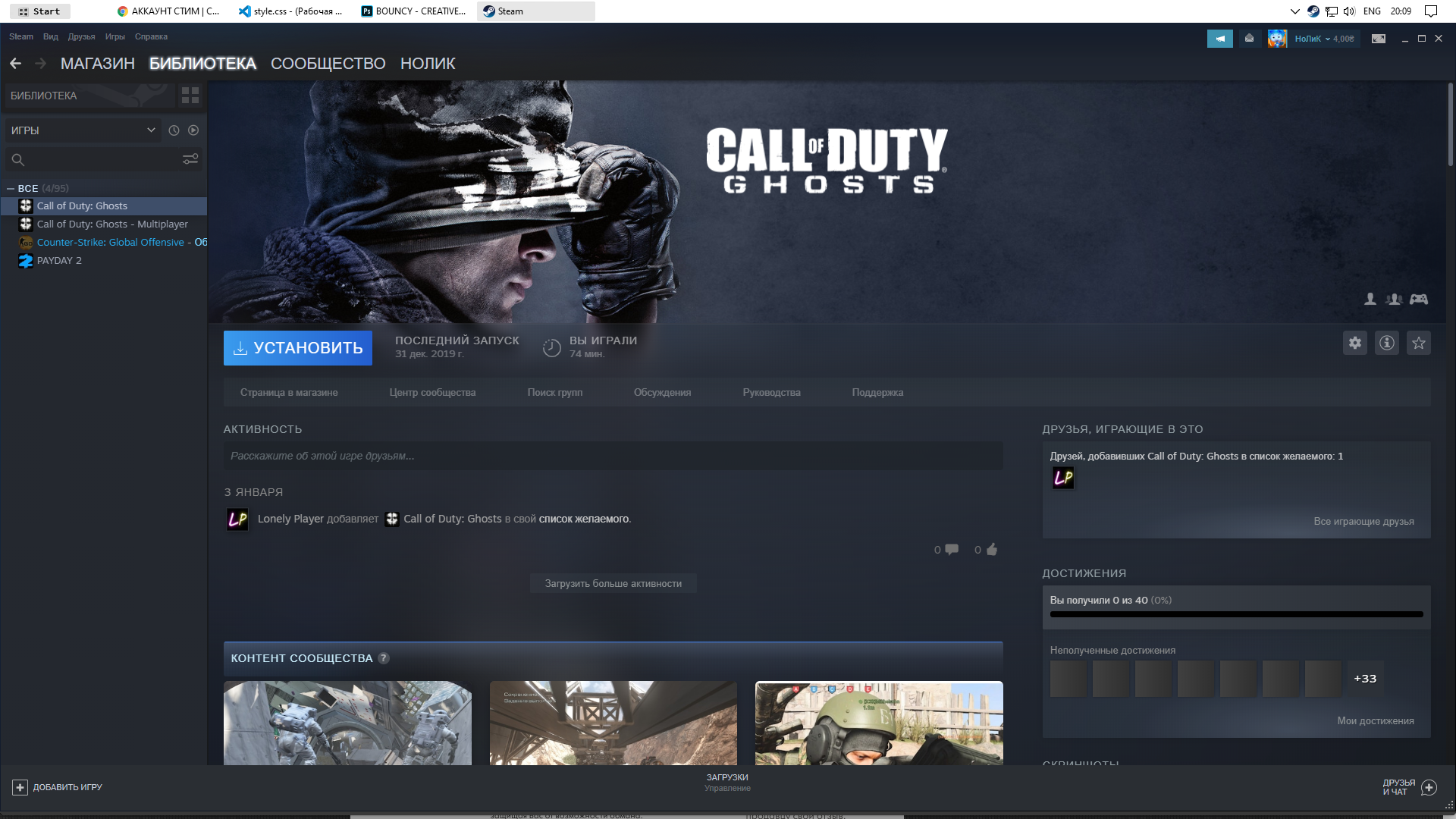Image resolution: width=1456 pixels, height=819 pixels.
Task: Open БИБЛИОТЕКА main tab
Action: click(x=202, y=64)
